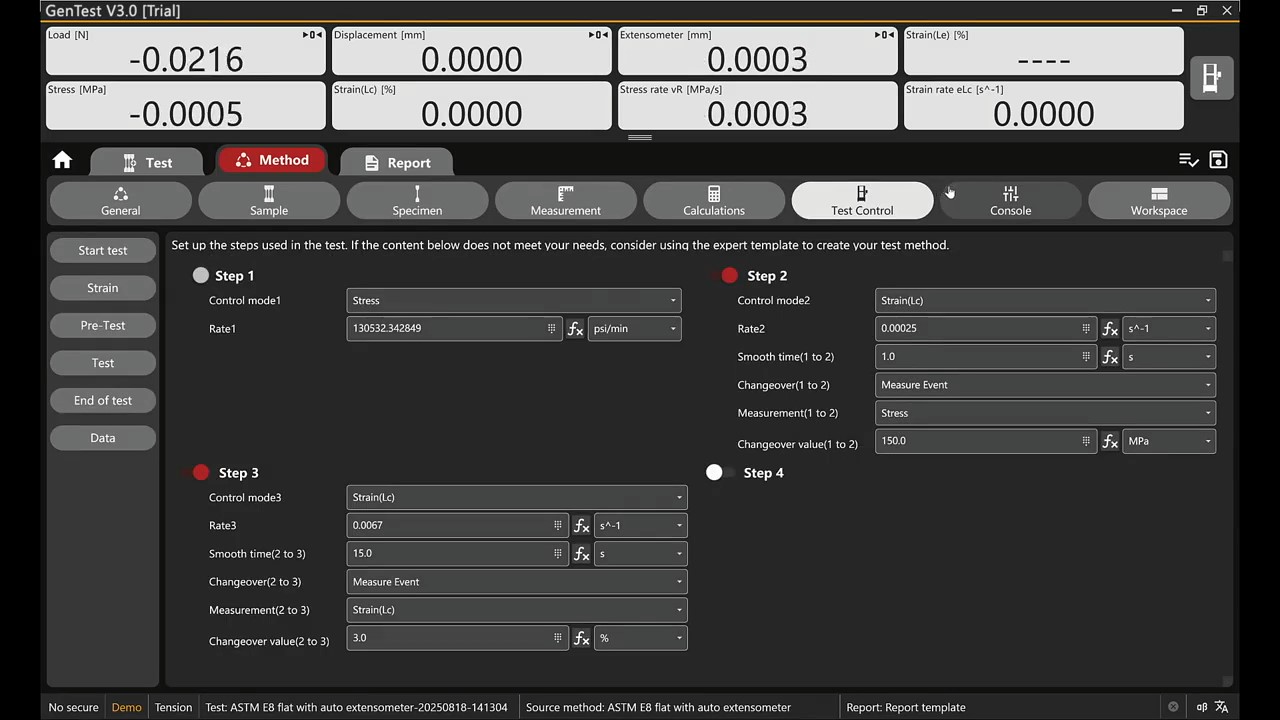This screenshot has height=720, width=1280.
Task: Click the fx formula icon for Rate1
Action: (x=575, y=329)
